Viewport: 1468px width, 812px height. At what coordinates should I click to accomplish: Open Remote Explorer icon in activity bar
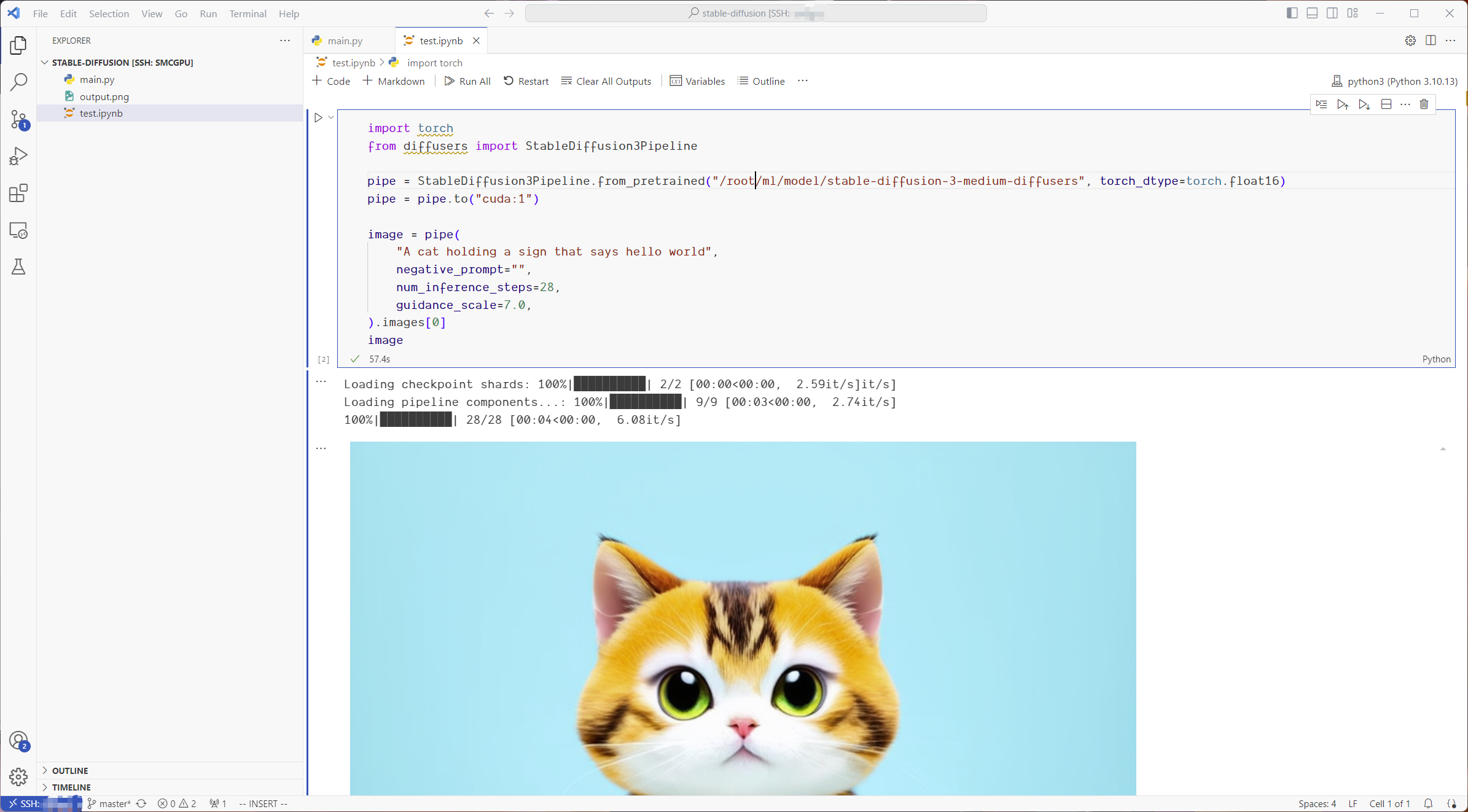(x=18, y=230)
